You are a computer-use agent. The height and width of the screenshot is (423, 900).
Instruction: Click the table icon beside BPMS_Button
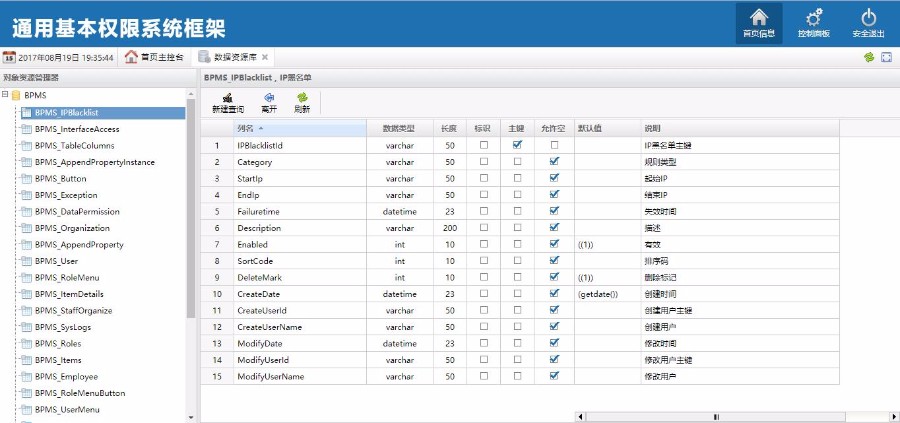pyautogui.click(x=26, y=178)
